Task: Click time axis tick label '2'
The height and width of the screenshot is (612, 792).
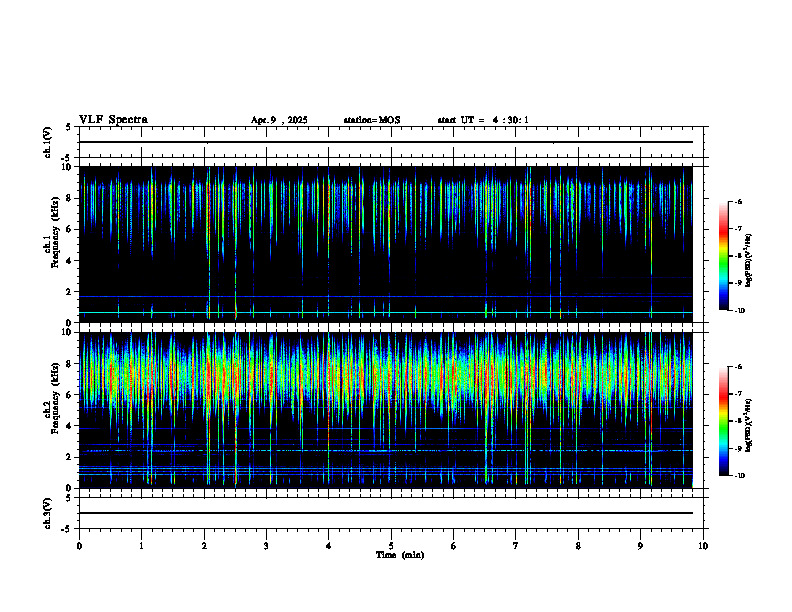Action: [x=204, y=546]
